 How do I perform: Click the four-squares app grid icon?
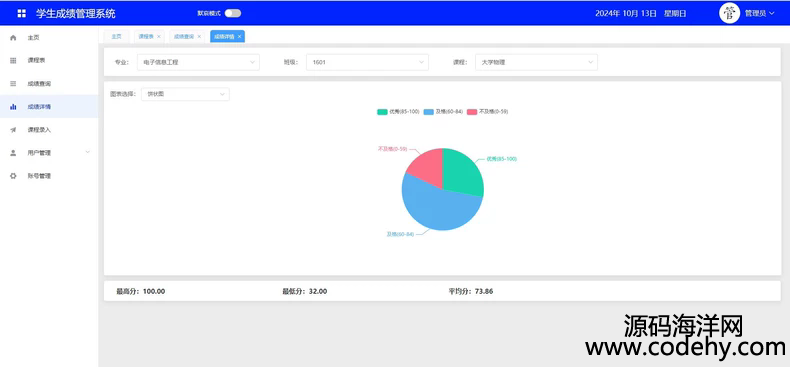pyautogui.click(x=22, y=14)
